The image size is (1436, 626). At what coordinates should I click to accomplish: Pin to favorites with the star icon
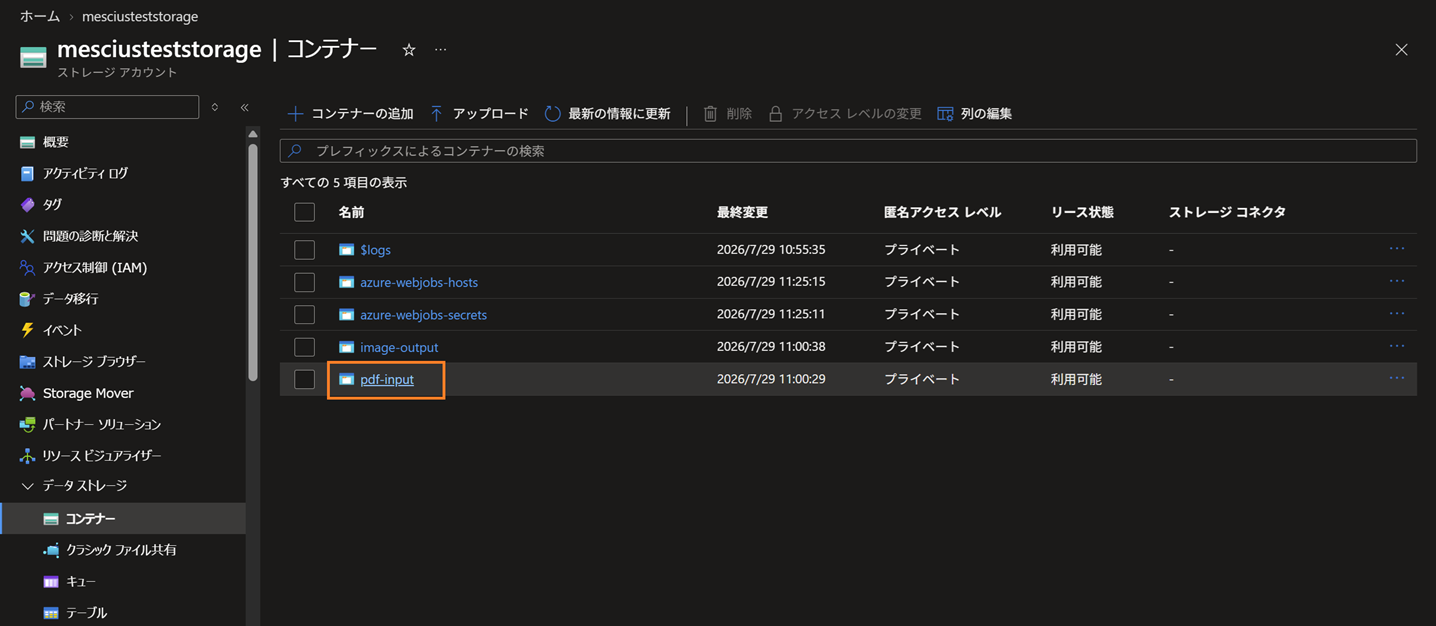[x=409, y=50]
